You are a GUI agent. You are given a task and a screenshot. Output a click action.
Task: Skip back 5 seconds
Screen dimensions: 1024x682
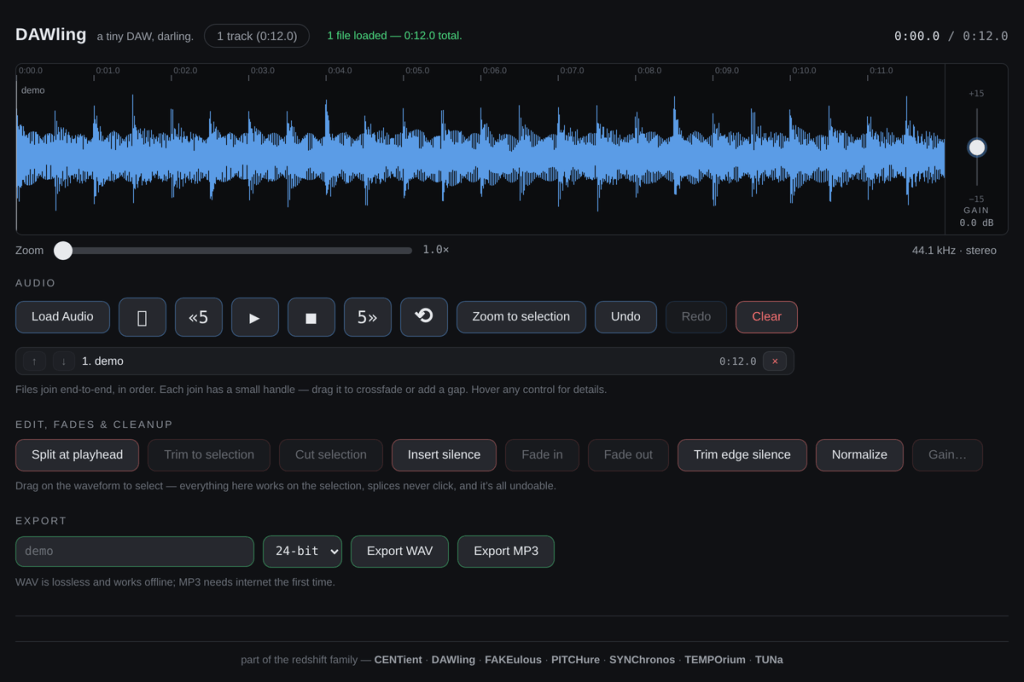pos(199,317)
